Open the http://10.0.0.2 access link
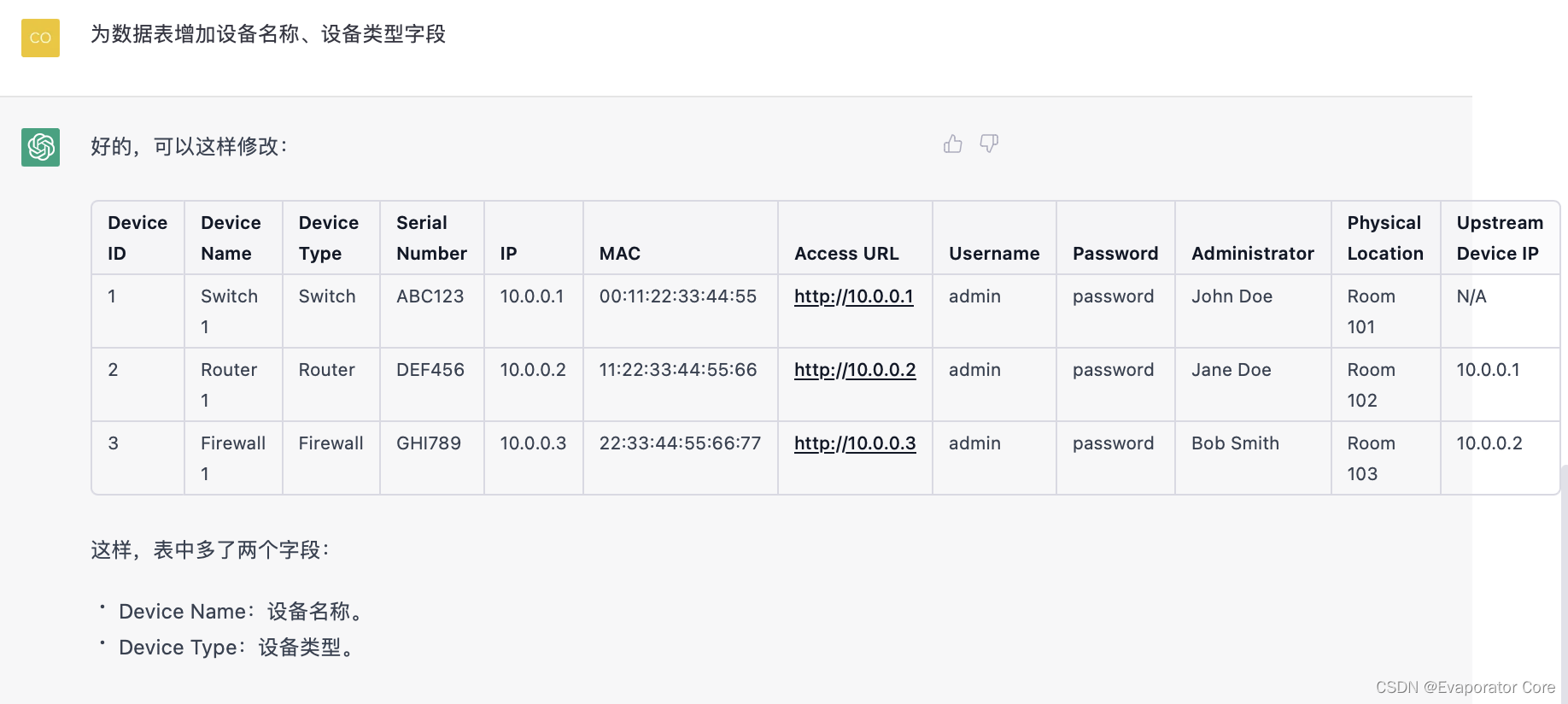1568x704 pixels. click(854, 370)
